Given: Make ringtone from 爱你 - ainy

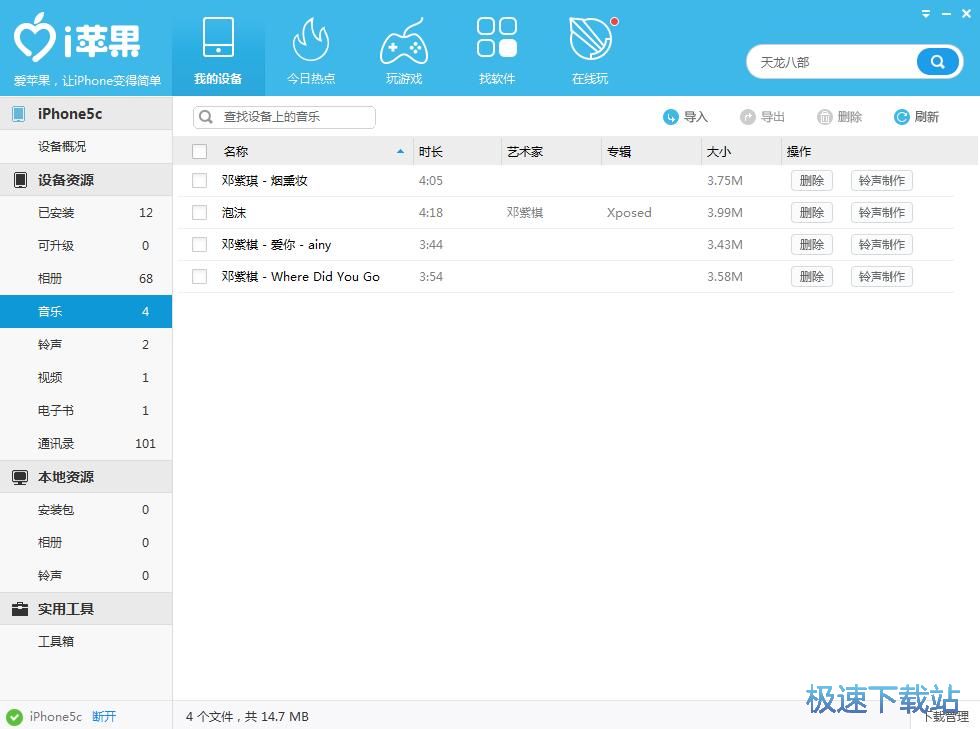Looking at the screenshot, I should pyautogui.click(x=882, y=244).
